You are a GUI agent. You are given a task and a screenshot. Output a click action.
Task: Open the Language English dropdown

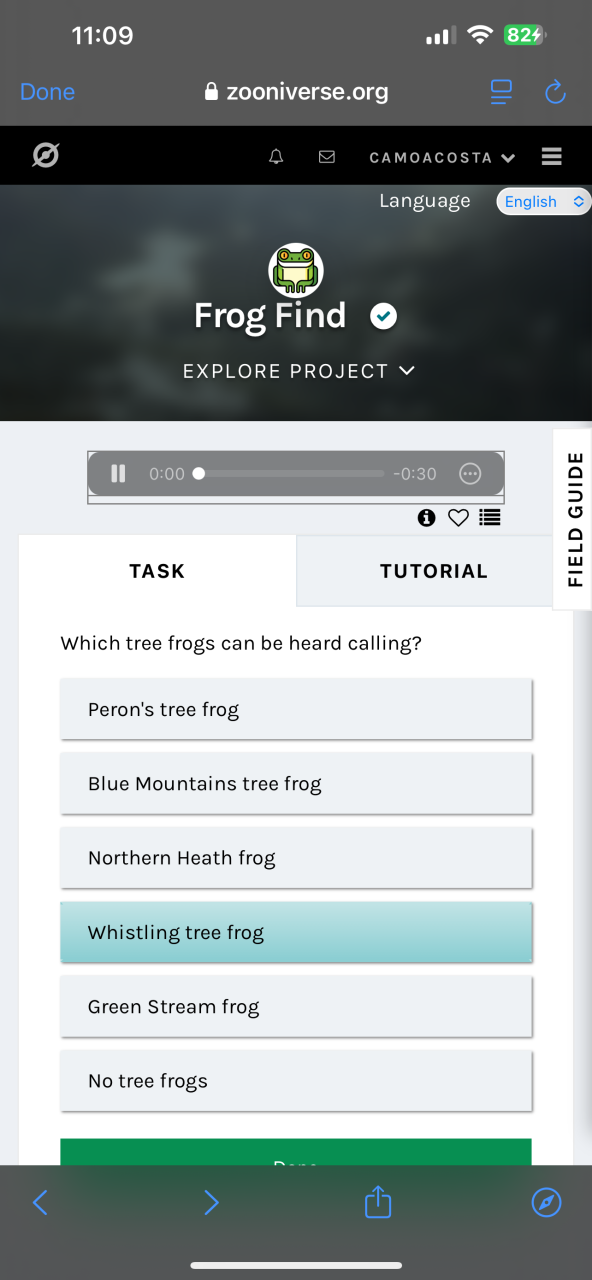pos(544,201)
